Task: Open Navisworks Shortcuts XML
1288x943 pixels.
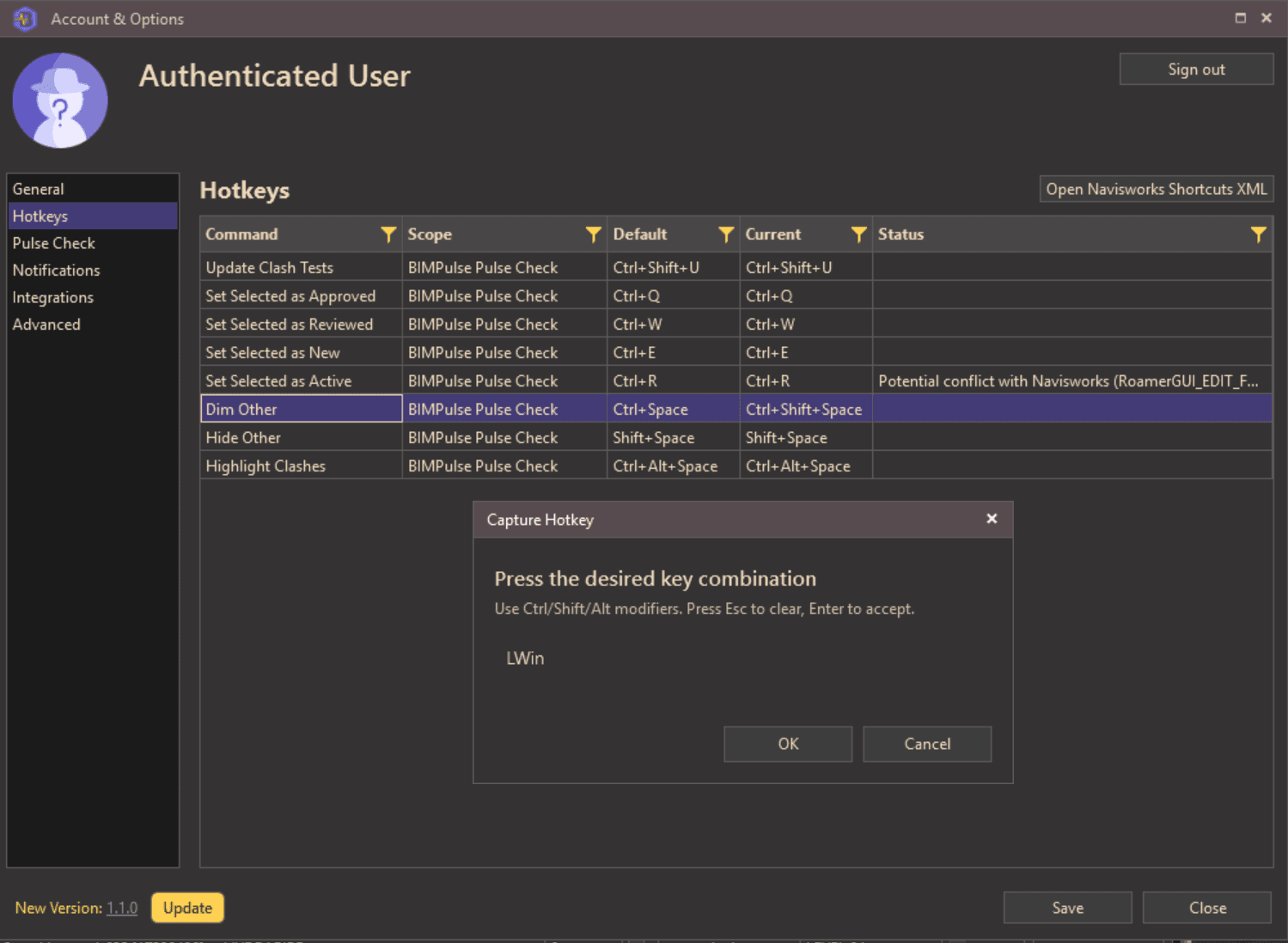Action: 1156,189
